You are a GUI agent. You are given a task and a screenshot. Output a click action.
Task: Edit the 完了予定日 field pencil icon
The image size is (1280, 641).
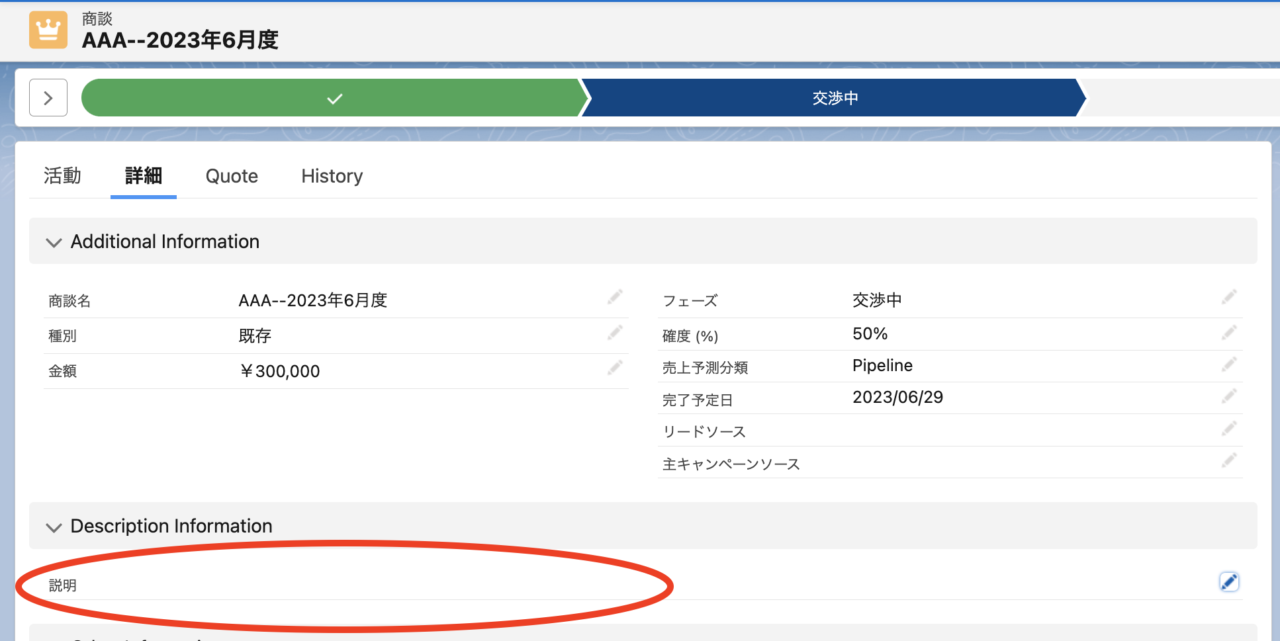click(x=1229, y=396)
